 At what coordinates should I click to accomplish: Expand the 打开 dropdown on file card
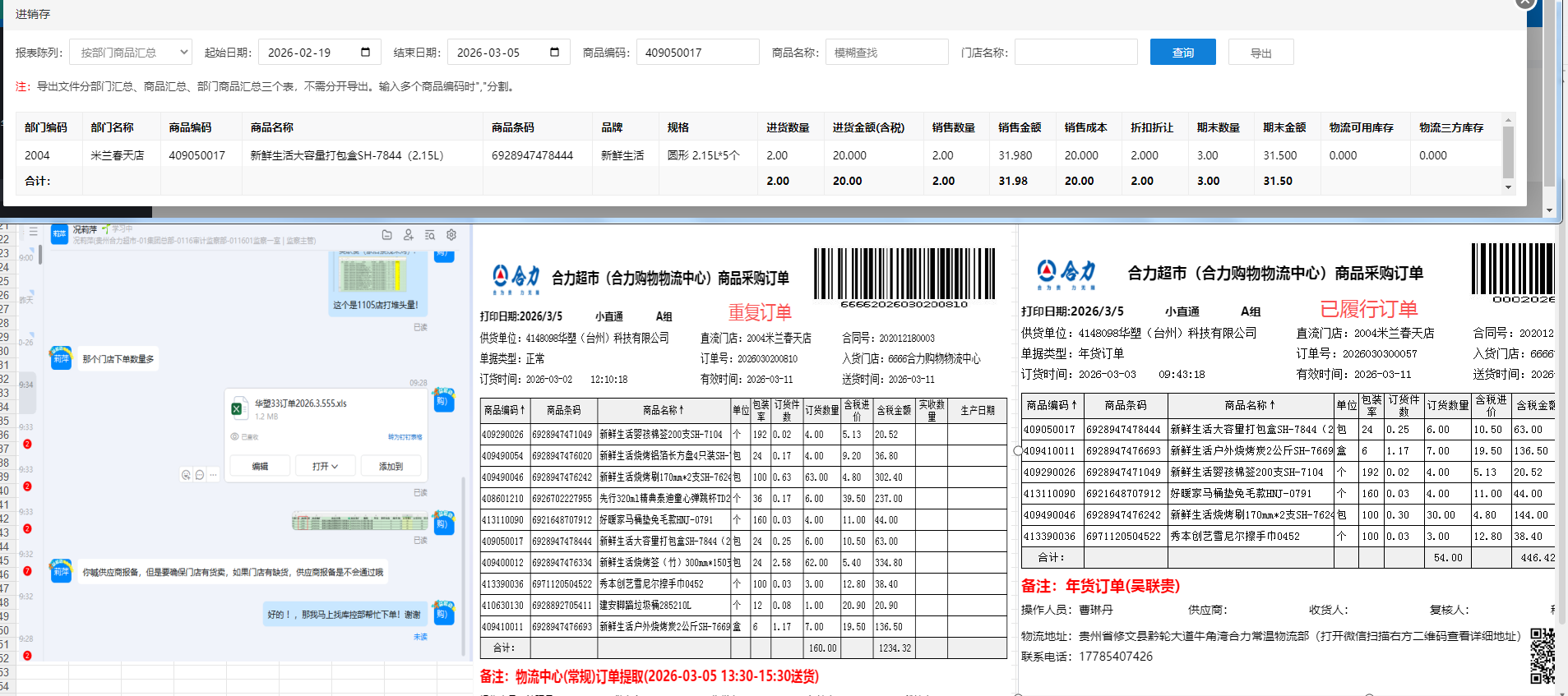[325, 466]
